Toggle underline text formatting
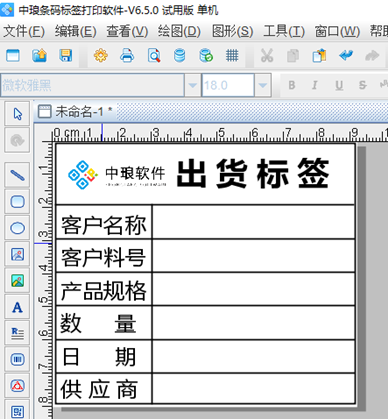 click(x=339, y=85)
